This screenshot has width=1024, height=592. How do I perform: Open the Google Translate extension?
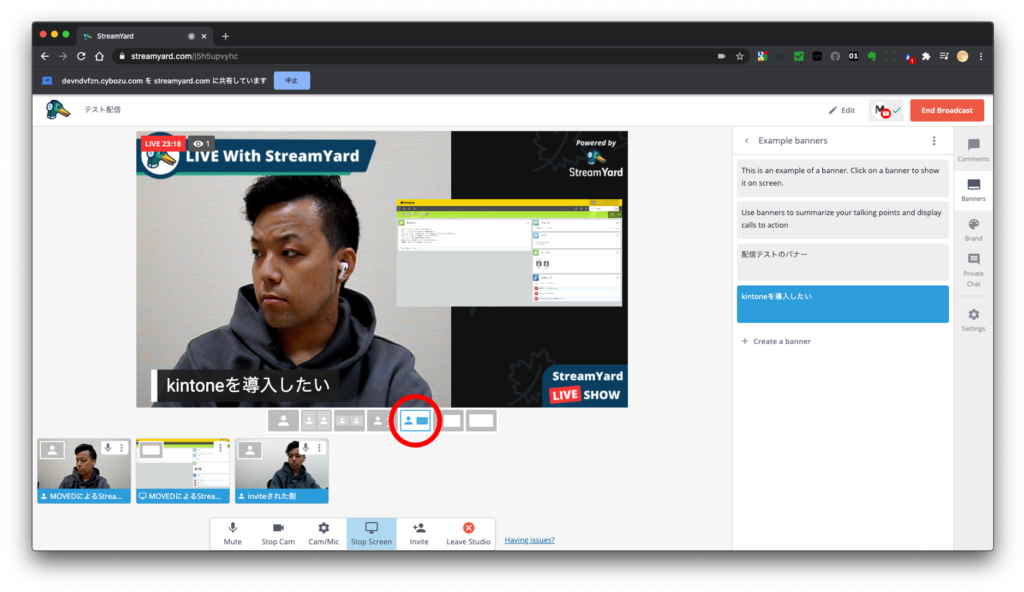tap(762, 56)
